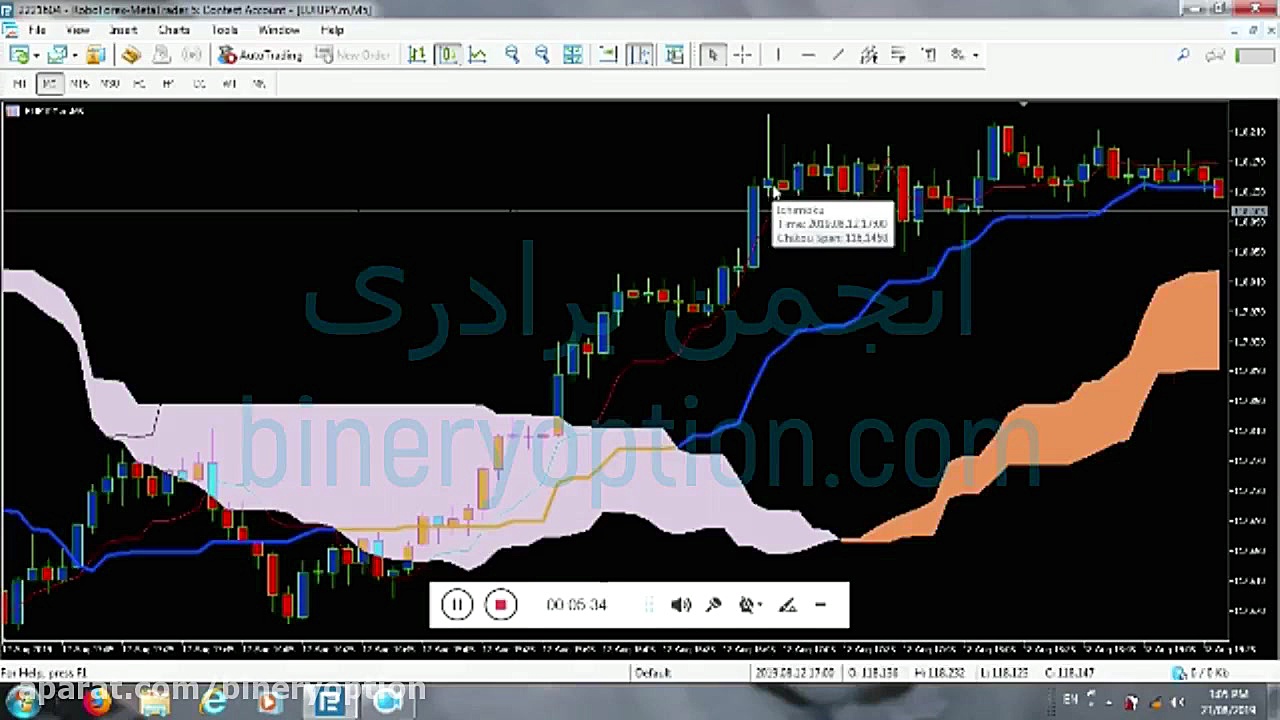This screenshot has height=720, width=1280.
Task: Switch to M30 timeframe
Action: point(109,84)
